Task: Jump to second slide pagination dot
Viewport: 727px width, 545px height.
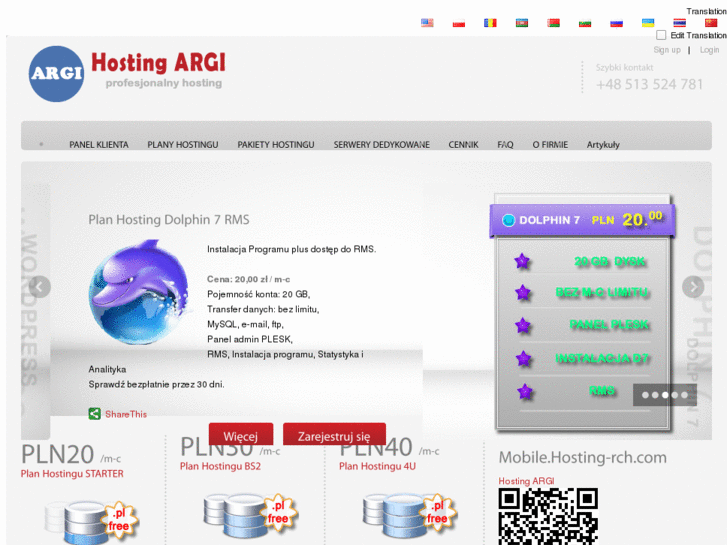Action: pyautogui.click(x=655, y=395)
